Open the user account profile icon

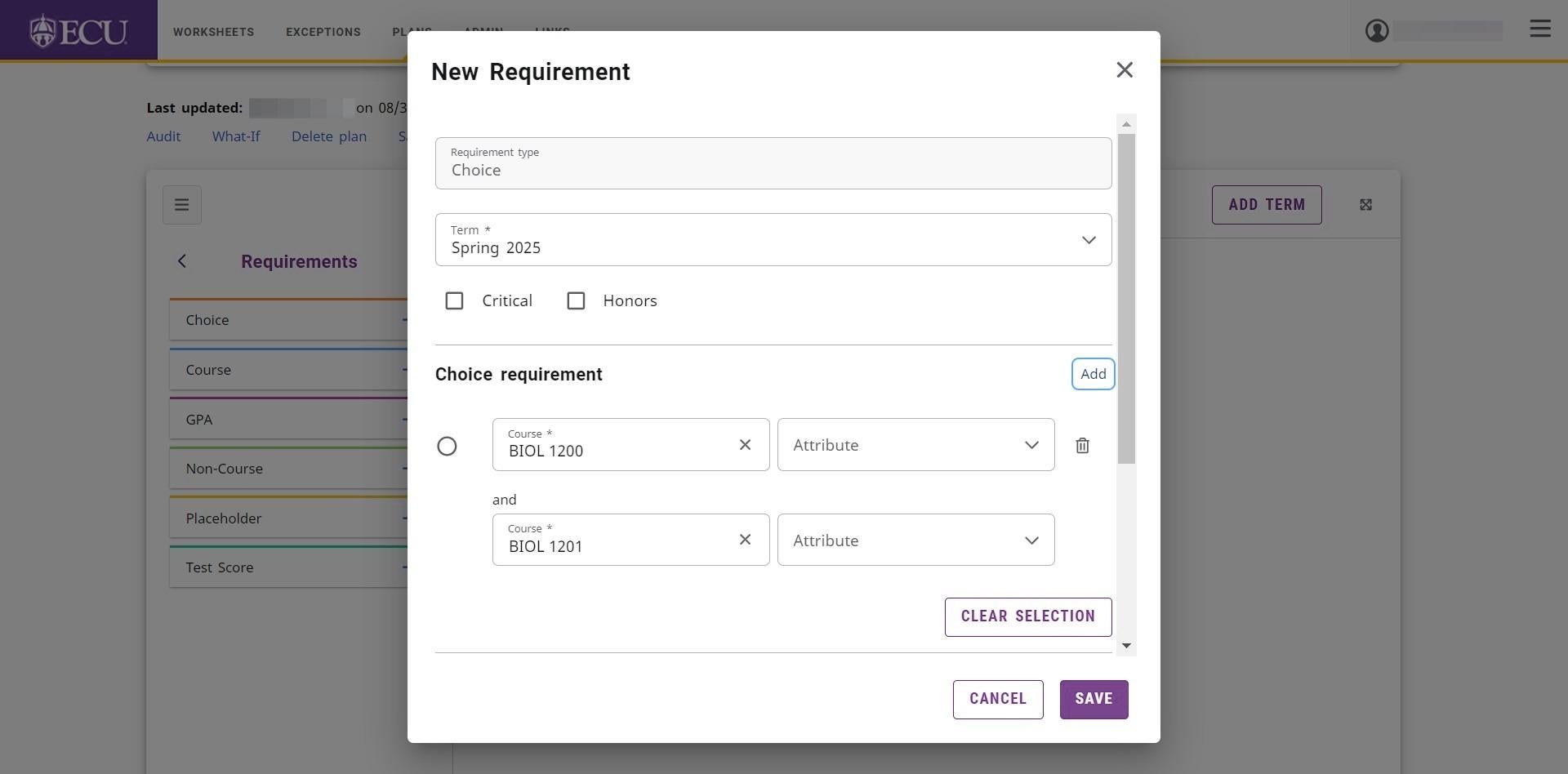point(1377,31)
